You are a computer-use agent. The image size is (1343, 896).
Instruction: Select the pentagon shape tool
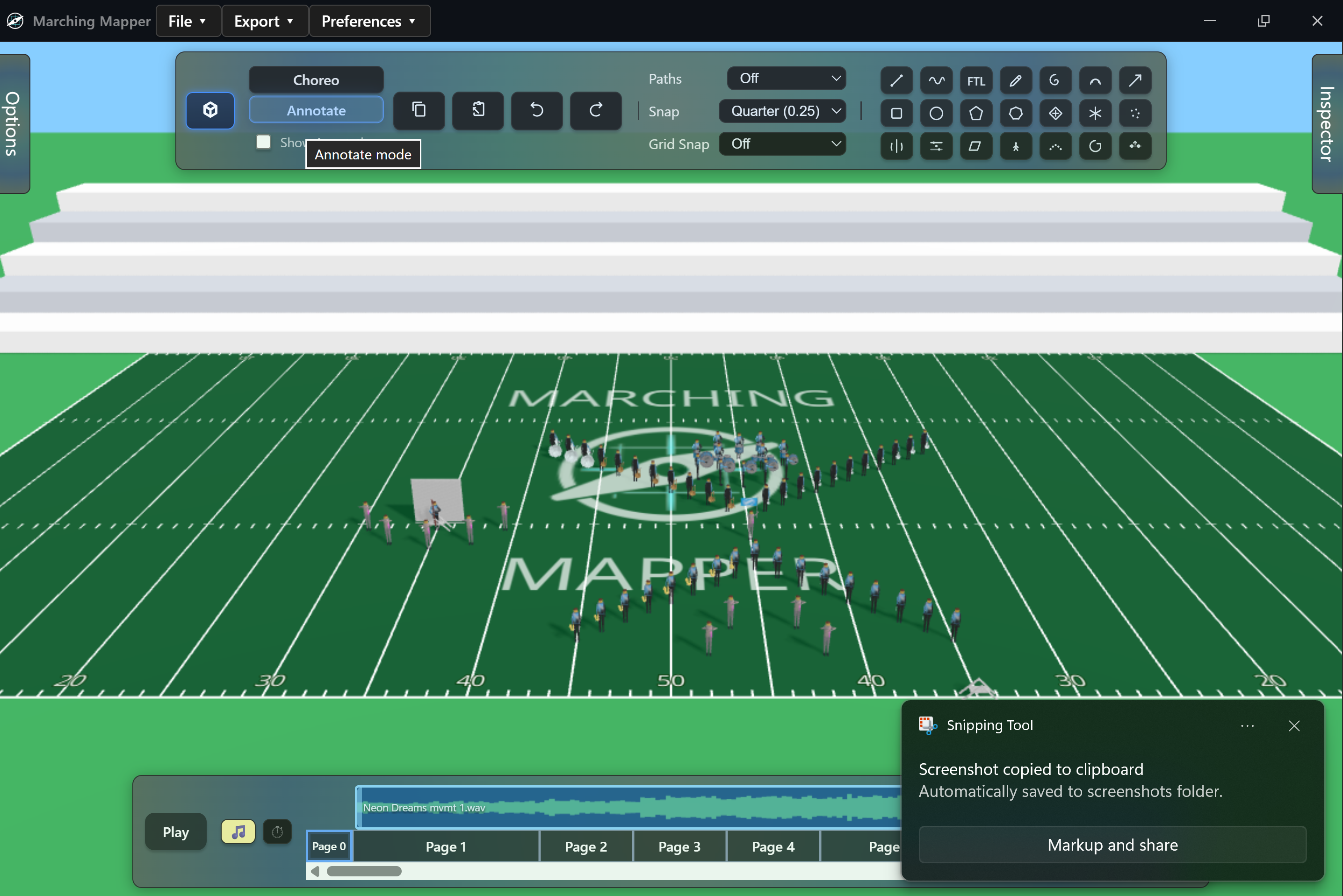coord(976,113)
